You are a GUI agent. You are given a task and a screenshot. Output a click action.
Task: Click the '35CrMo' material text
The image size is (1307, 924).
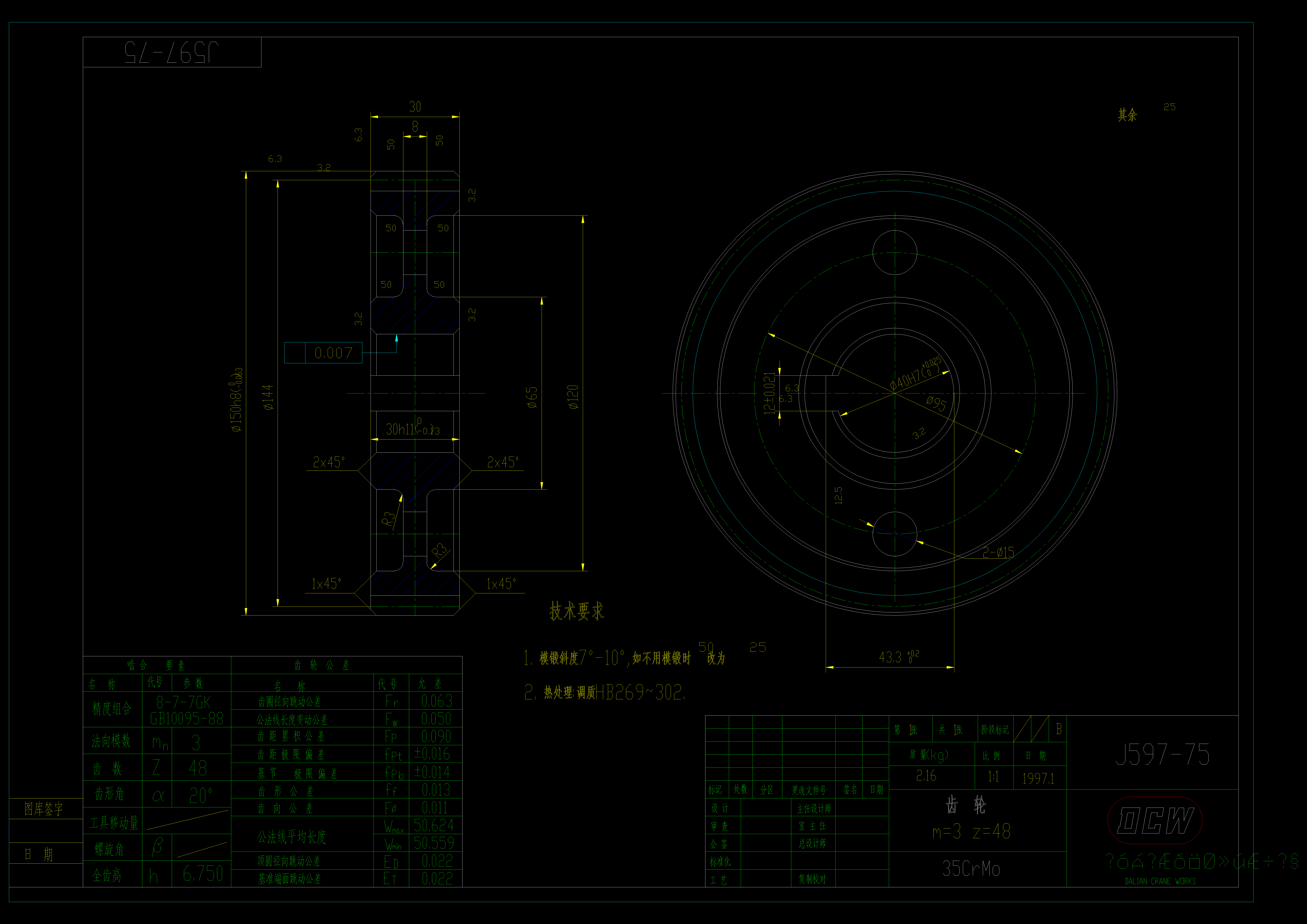[x=971, y=869]
